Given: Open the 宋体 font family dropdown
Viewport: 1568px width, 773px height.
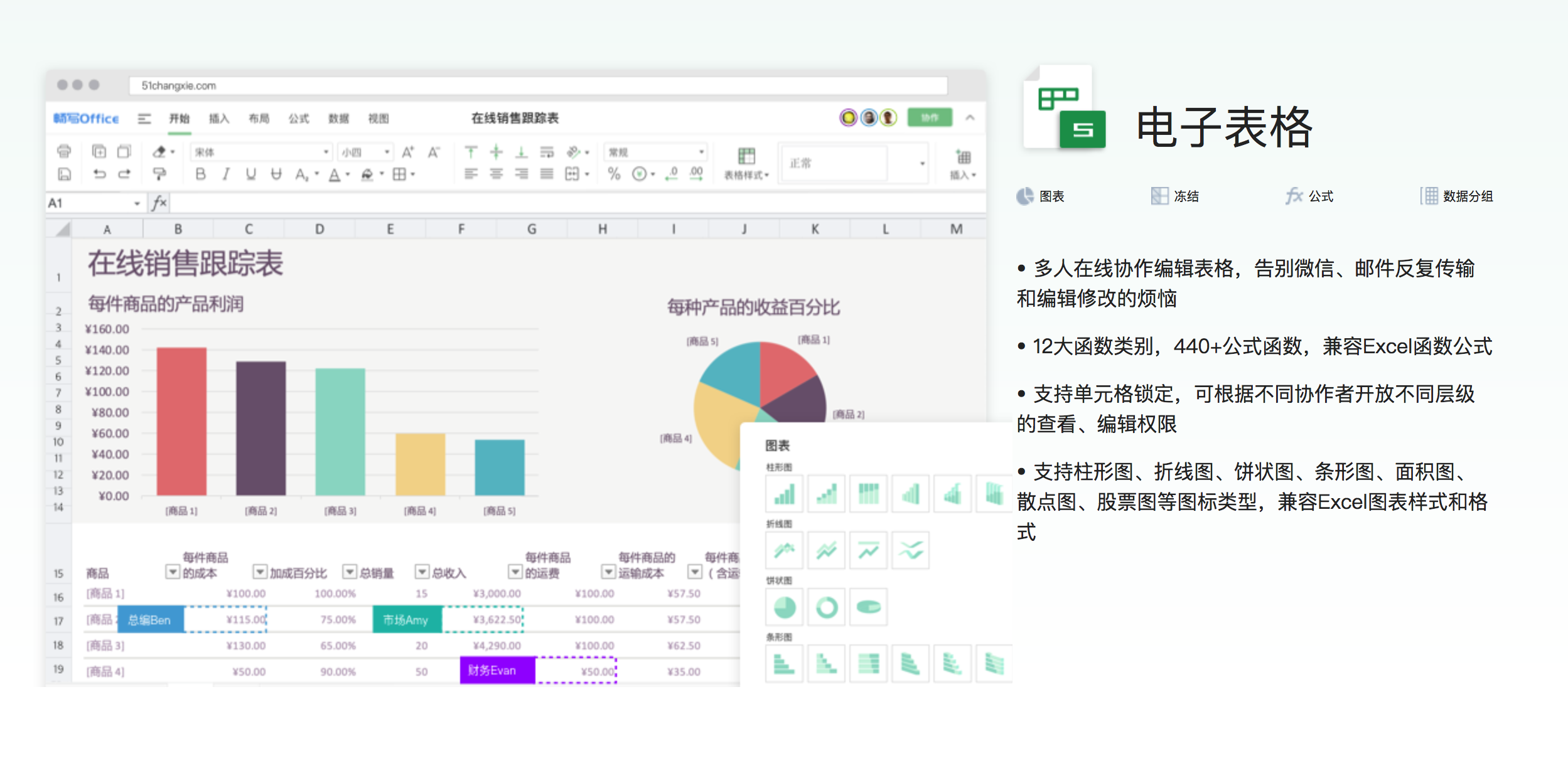Looking at the screenshot, I should pos(326,152).
